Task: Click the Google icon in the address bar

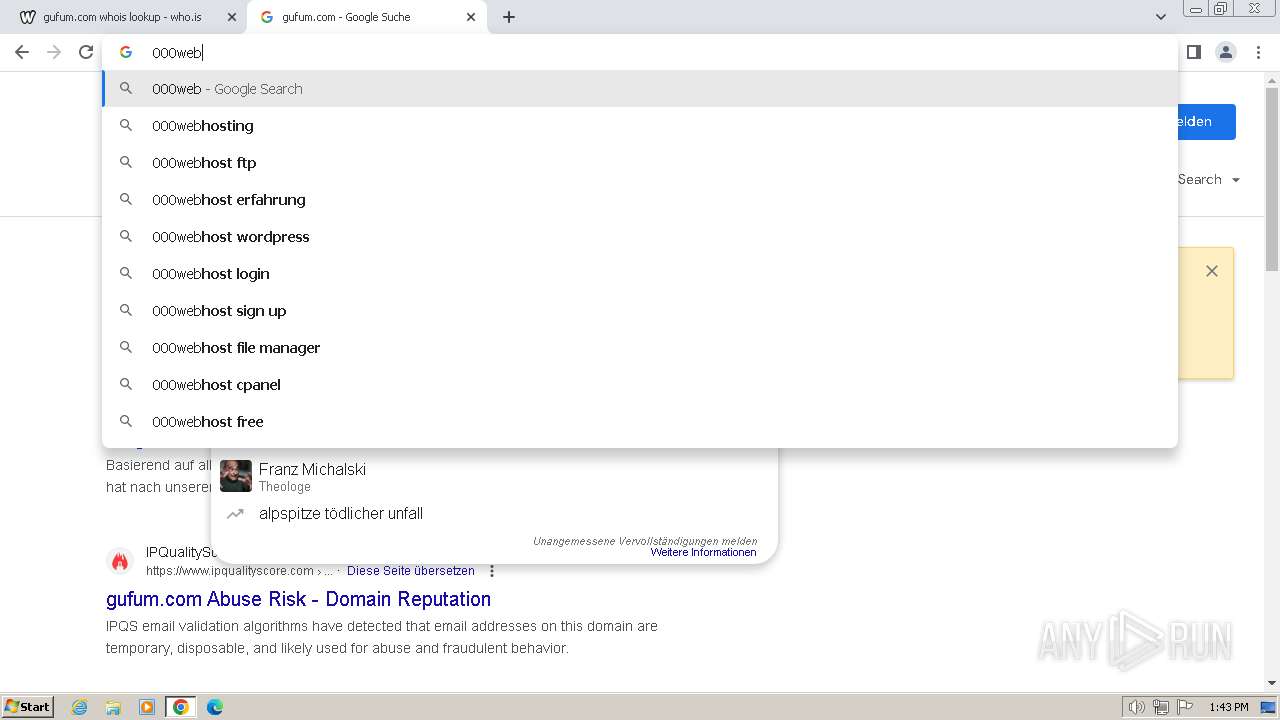Action: point(126,52)
